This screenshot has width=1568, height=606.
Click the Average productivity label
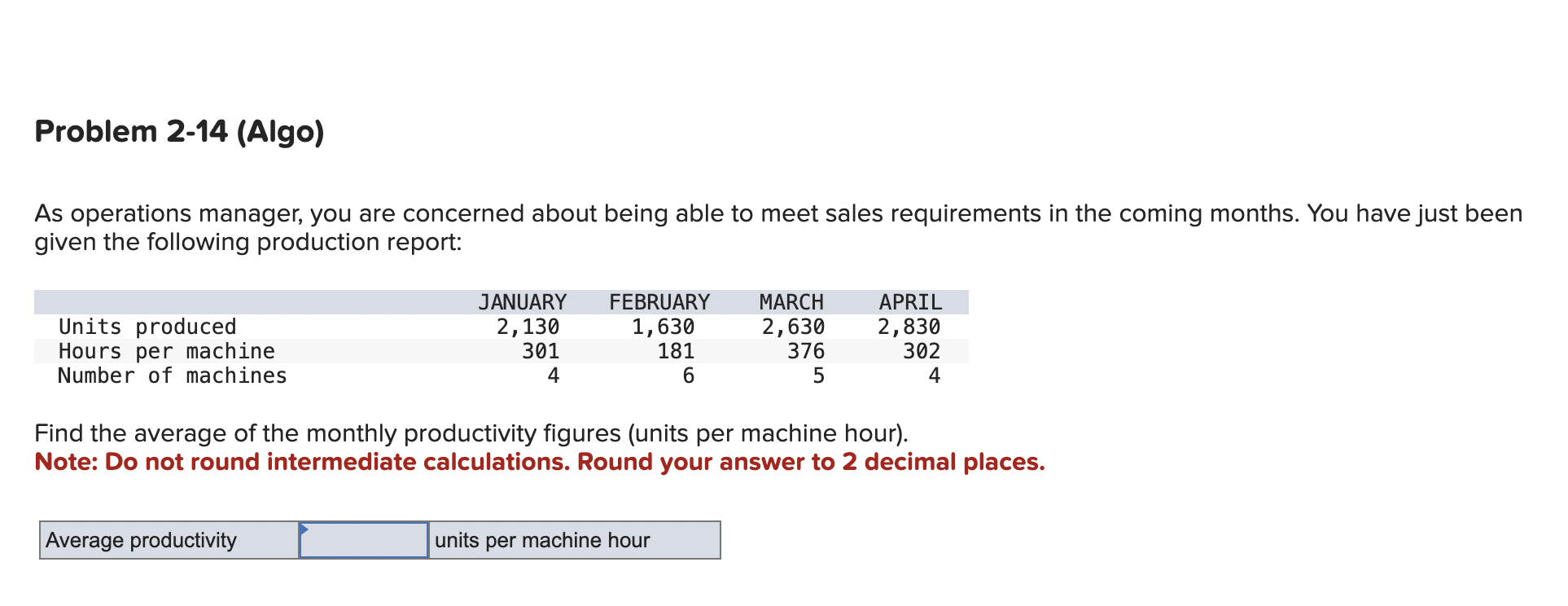click(x=139, y=540)
